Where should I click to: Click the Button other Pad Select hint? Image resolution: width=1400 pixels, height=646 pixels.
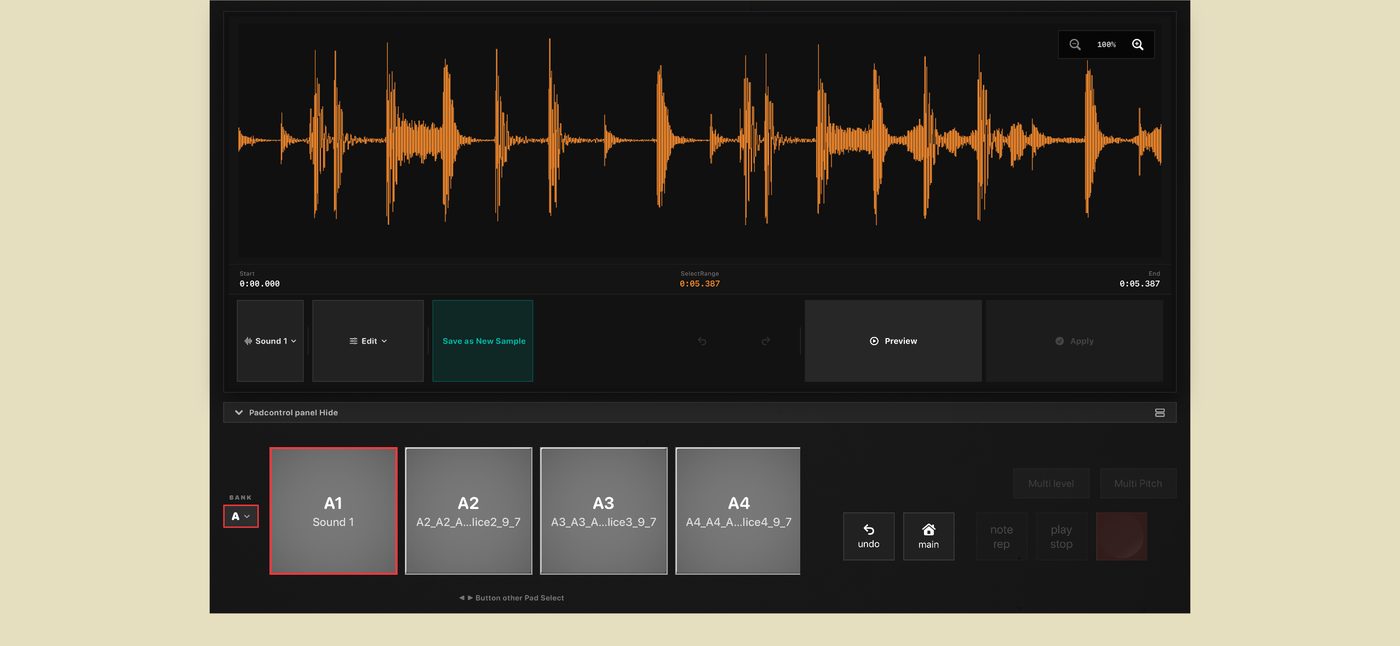[x=512, y=598]
